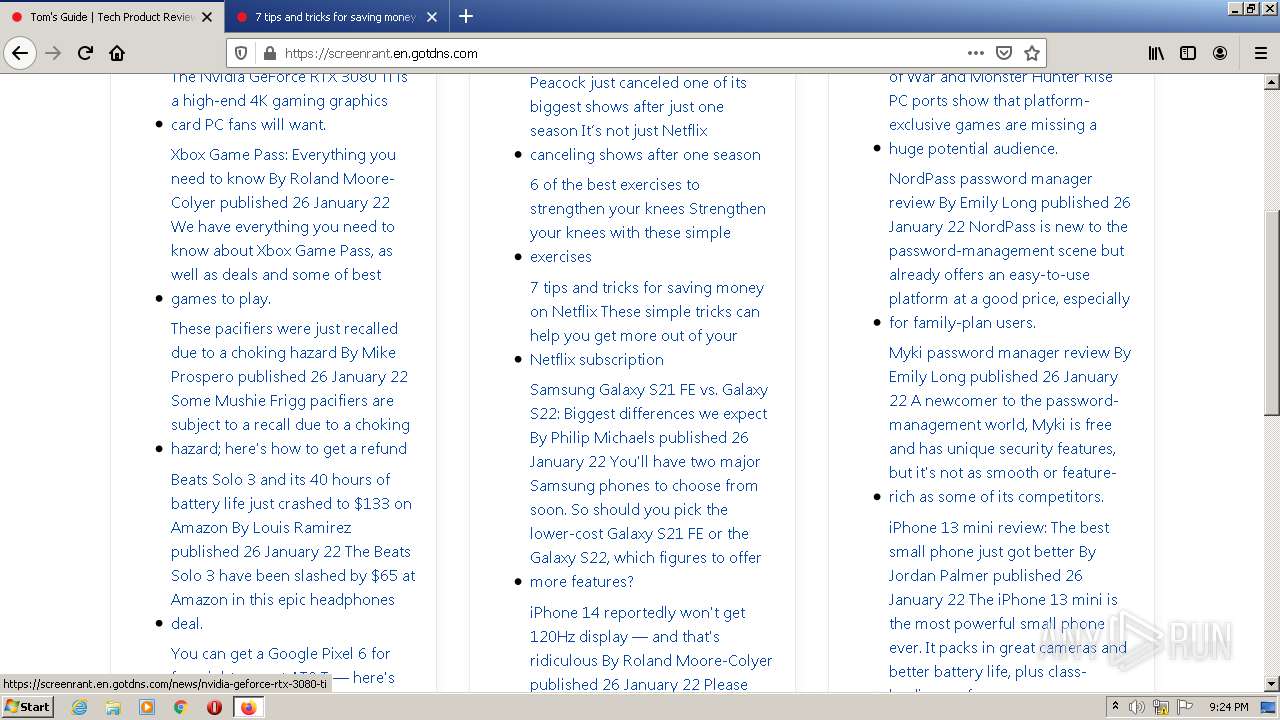Launch Internet Explorer from taskbar
1280x720 pixels.
pyautogui.click(x=79, y=707)
